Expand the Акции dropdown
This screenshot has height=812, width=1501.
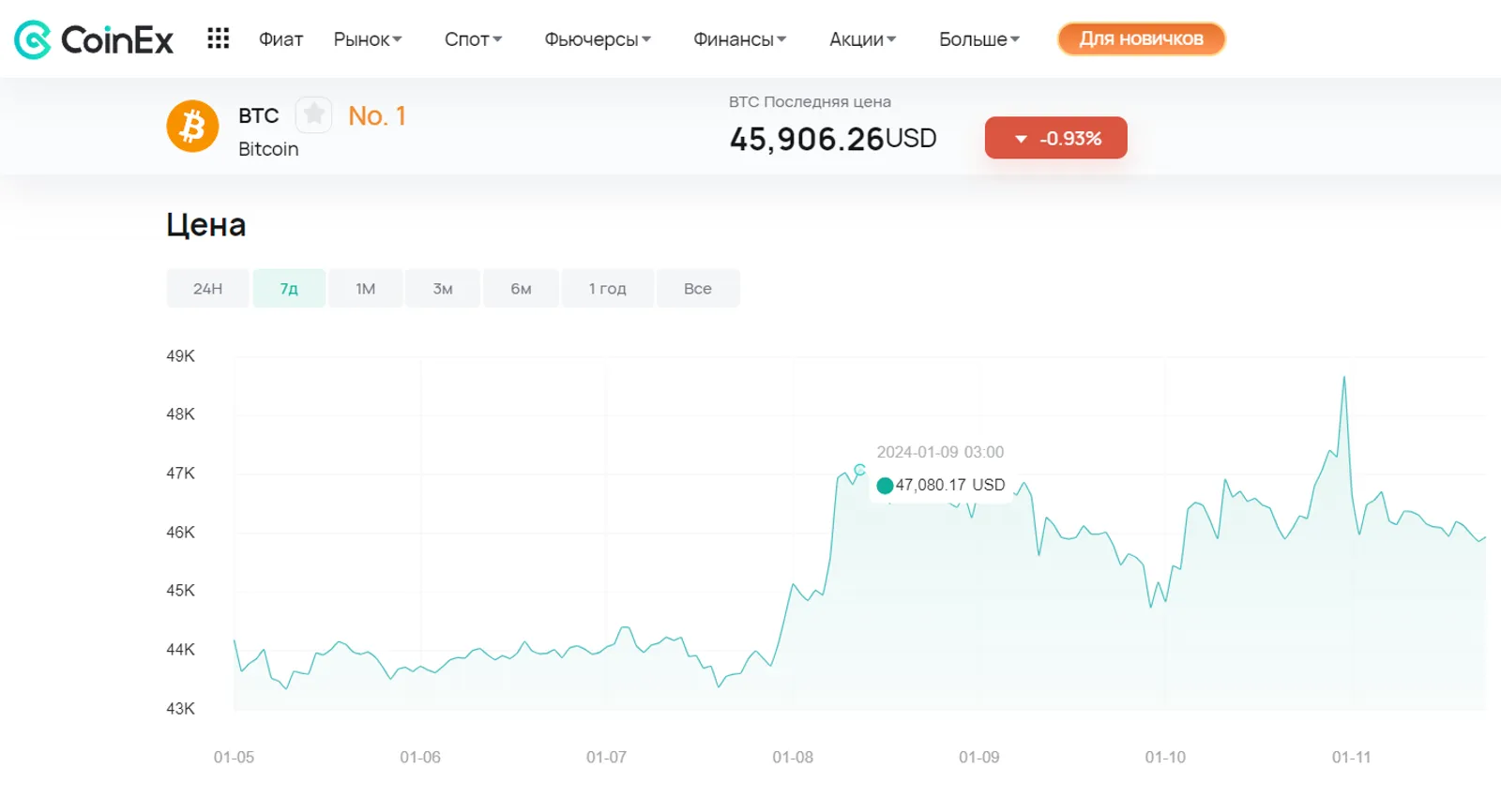pos(863,39)
